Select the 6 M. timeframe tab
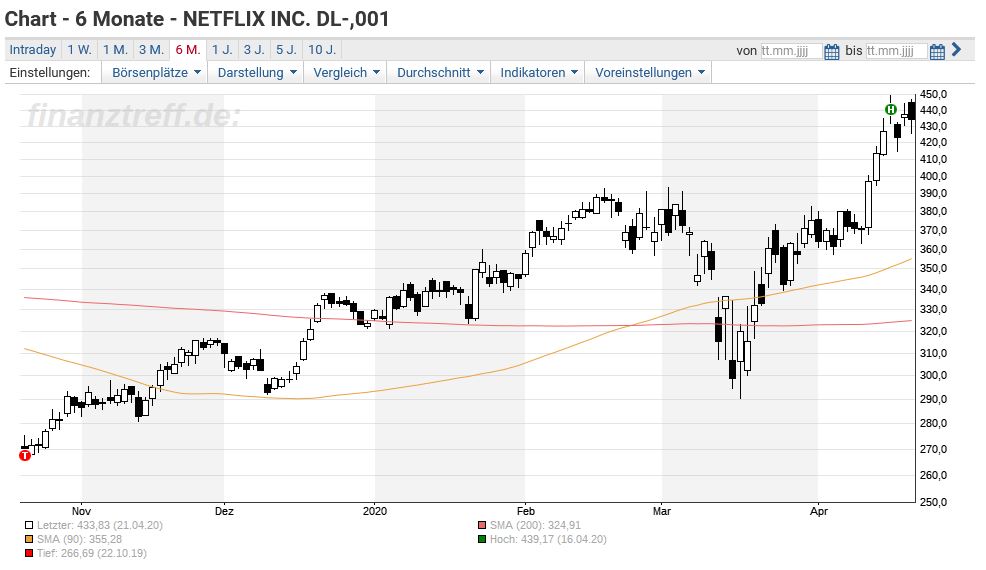The width and height of the screenshot is (986, 570). (188, 50)
